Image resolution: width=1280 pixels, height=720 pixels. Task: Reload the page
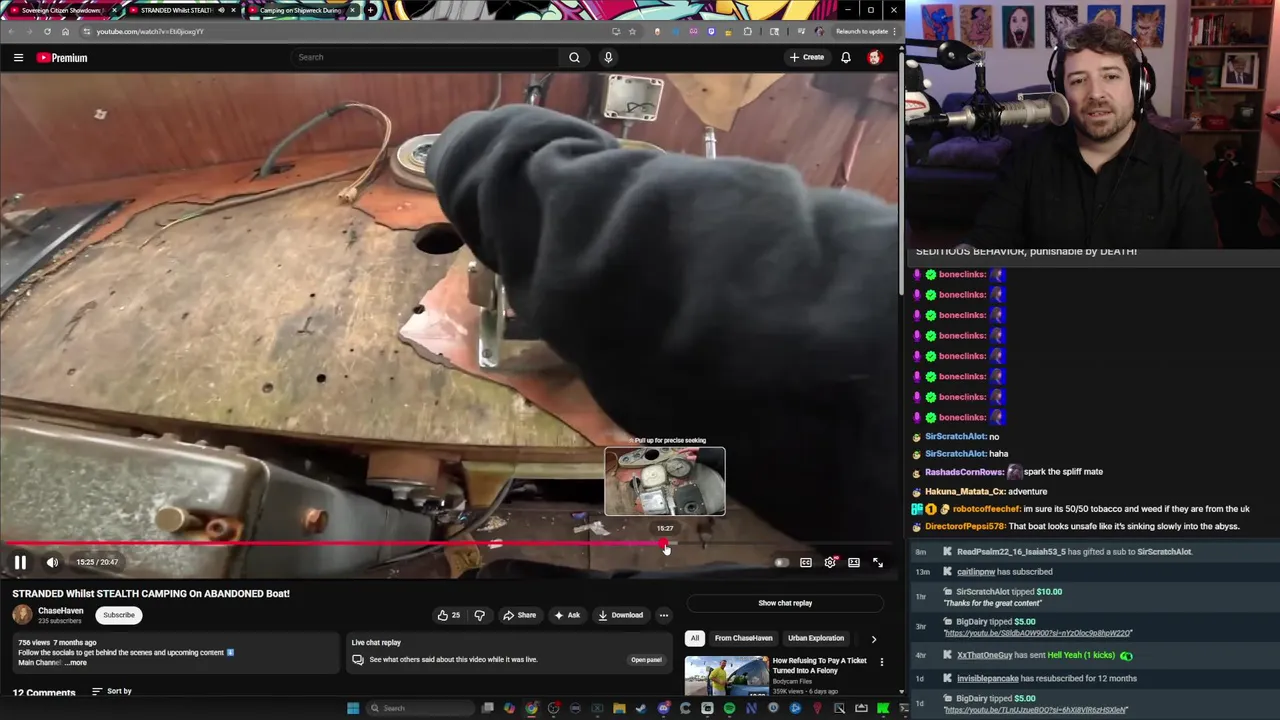click(x=47, y=31)
